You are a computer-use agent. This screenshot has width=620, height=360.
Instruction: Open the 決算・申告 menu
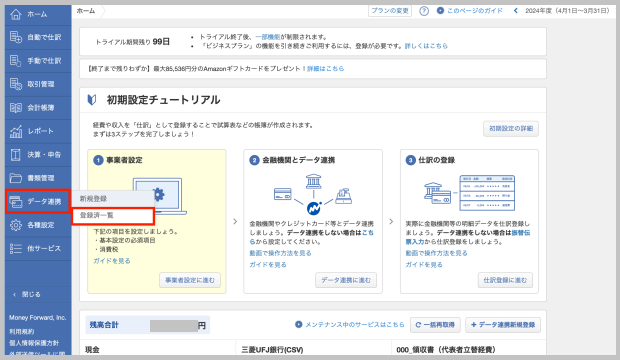(38, 155)
